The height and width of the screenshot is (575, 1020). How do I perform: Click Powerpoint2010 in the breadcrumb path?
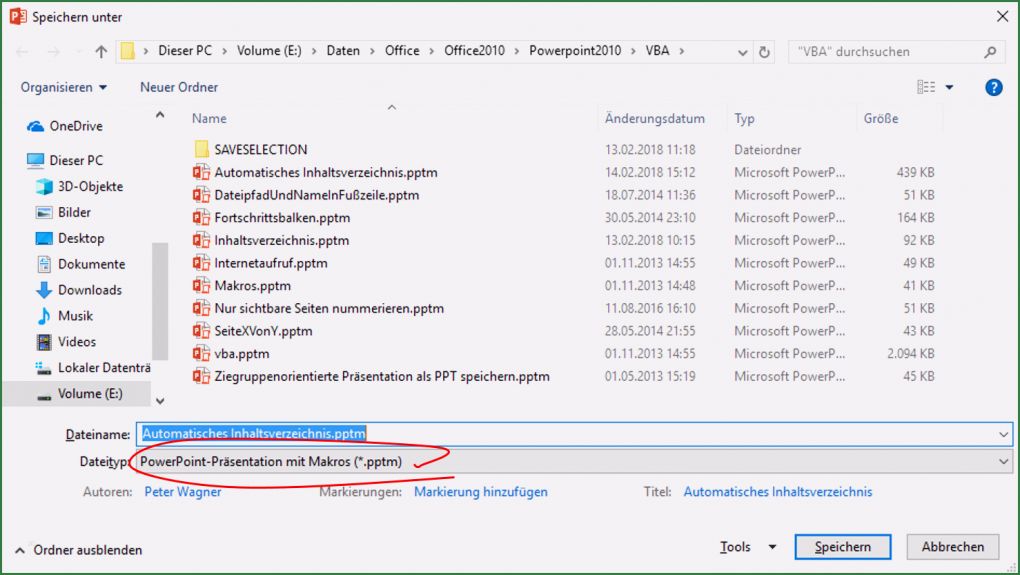click(x=575, y=51)
